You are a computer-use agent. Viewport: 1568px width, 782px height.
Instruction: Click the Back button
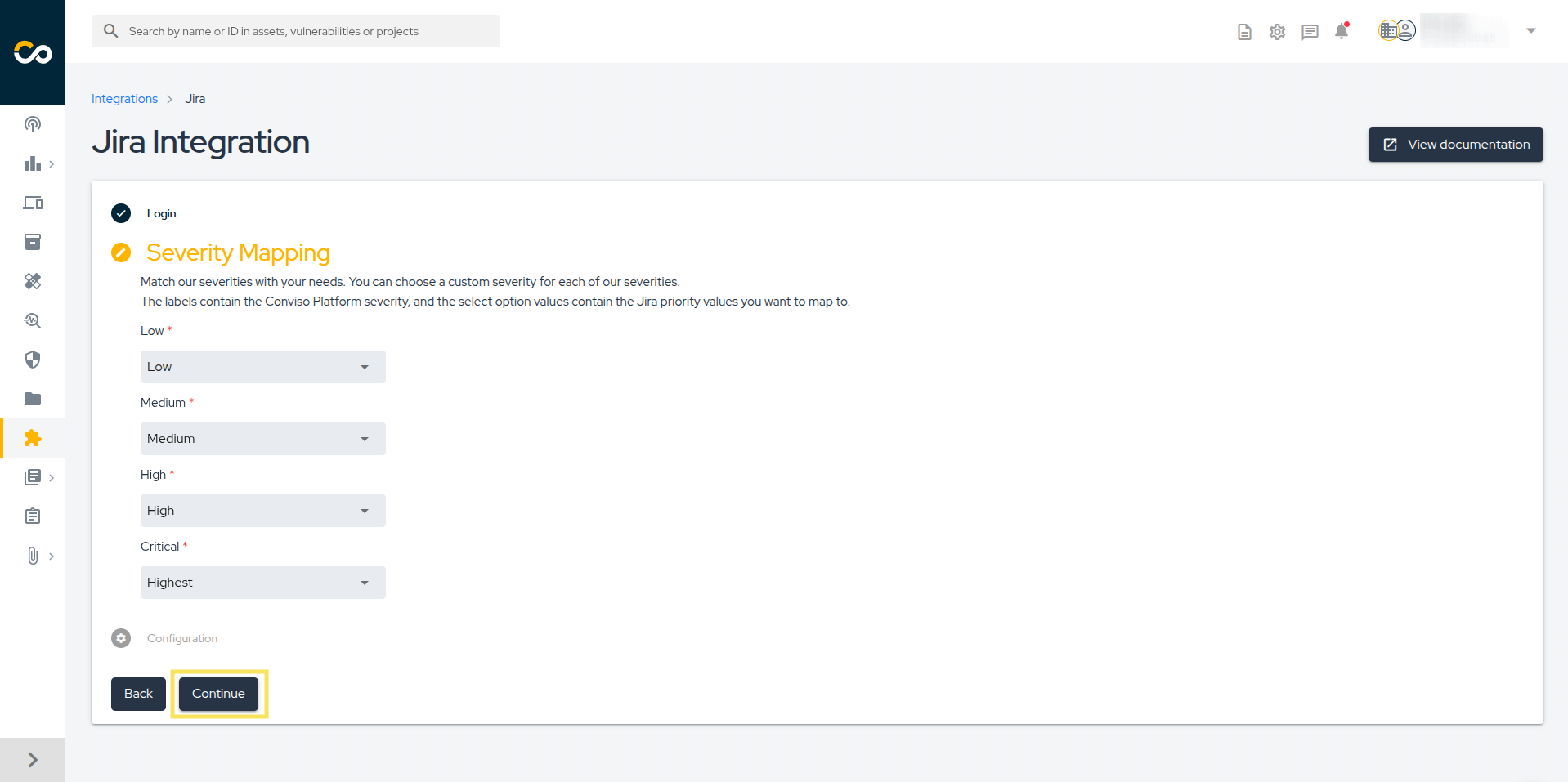coord(138,694)
